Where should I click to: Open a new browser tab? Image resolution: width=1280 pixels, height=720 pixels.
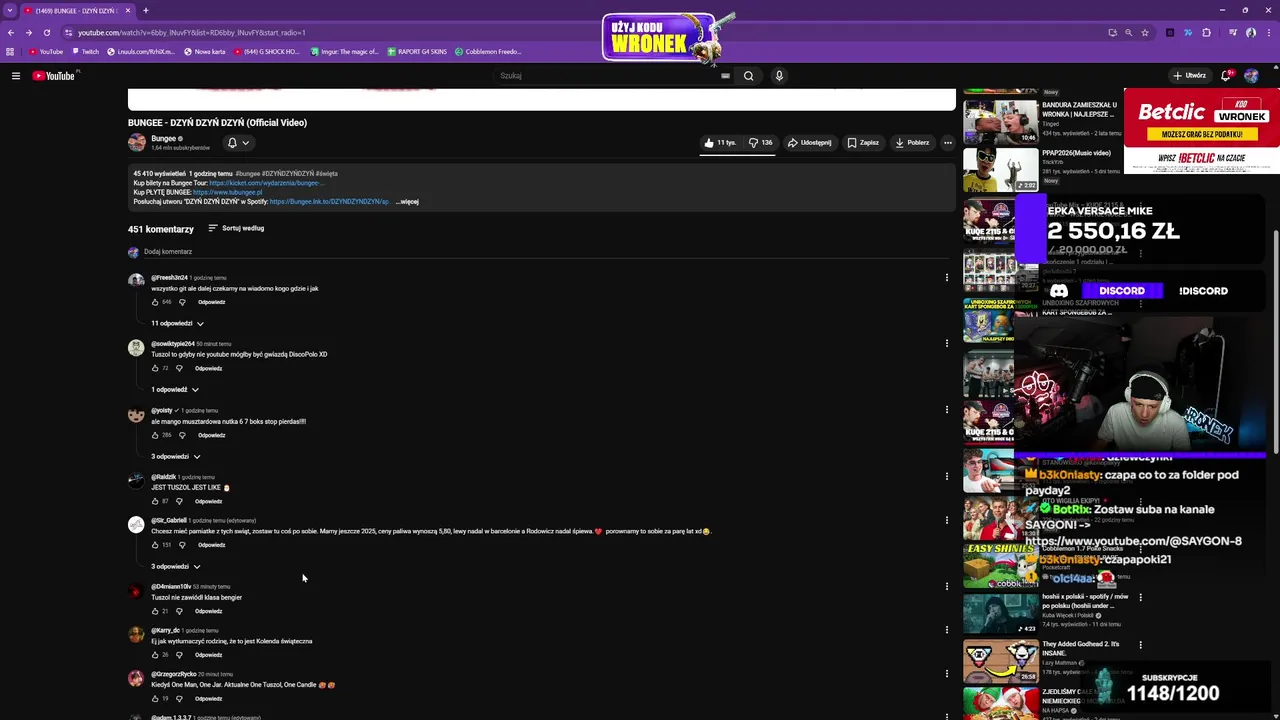point(145,10)
